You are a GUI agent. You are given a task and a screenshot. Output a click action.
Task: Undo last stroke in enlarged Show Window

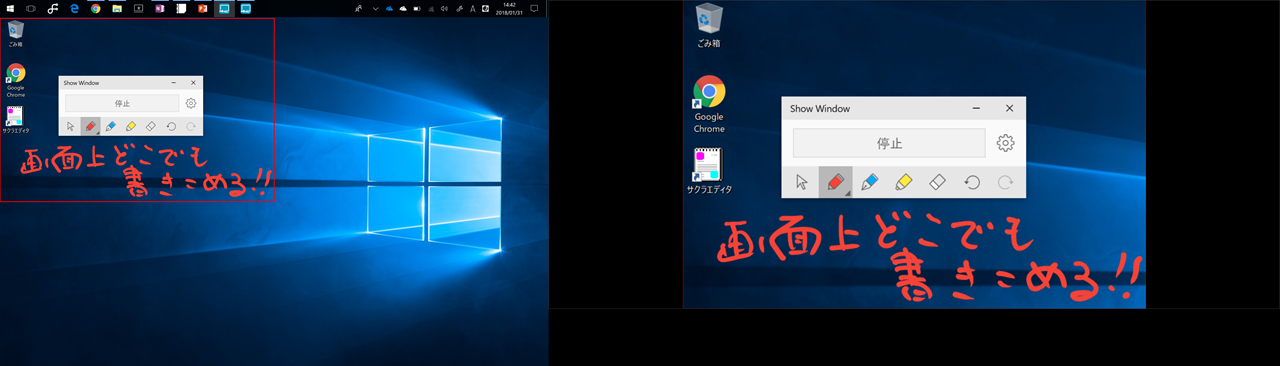coord(971,182)
